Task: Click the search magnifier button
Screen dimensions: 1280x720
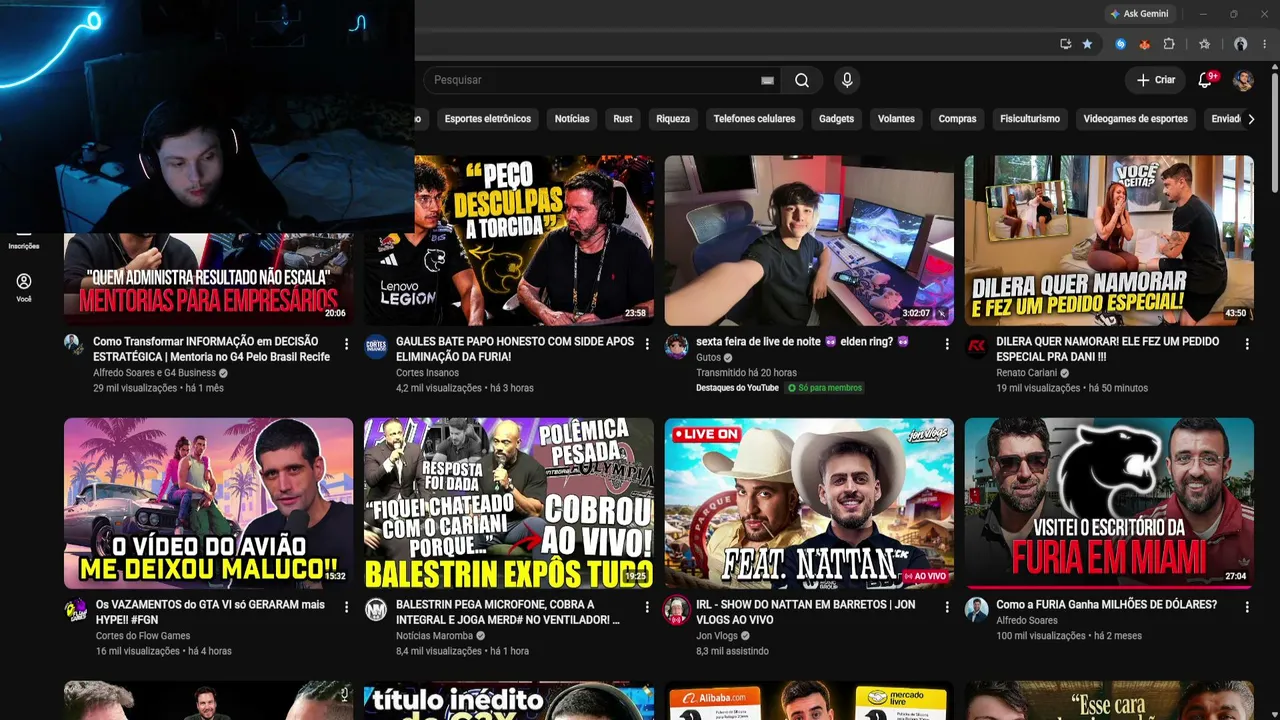Action: (x=802, y=80)
